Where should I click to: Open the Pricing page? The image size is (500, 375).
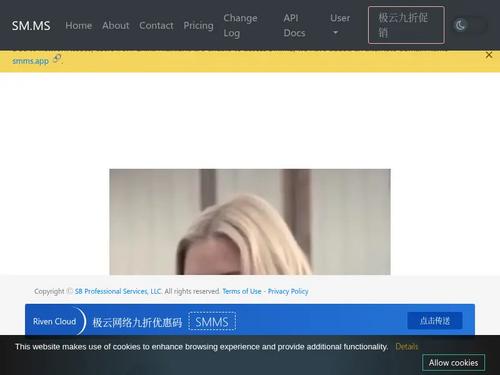coord(198,25)
